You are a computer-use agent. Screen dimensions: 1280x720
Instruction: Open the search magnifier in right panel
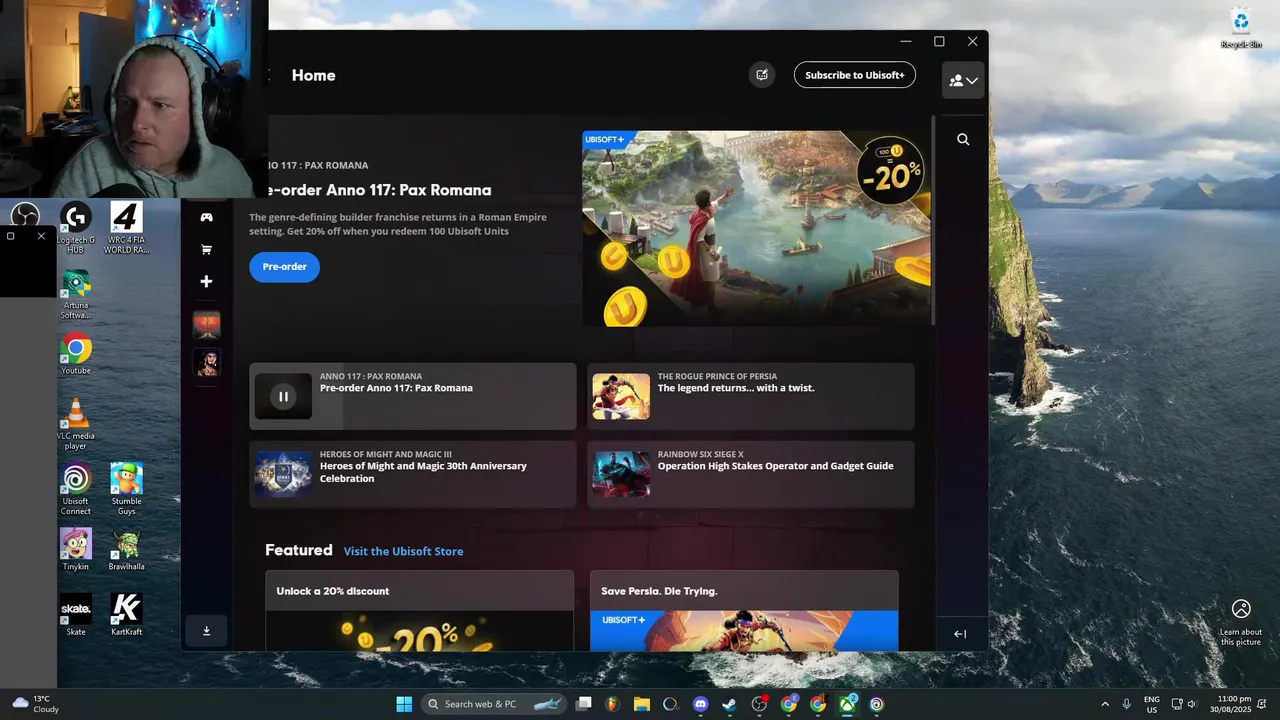pyautogui.click(x=963, y=140)
